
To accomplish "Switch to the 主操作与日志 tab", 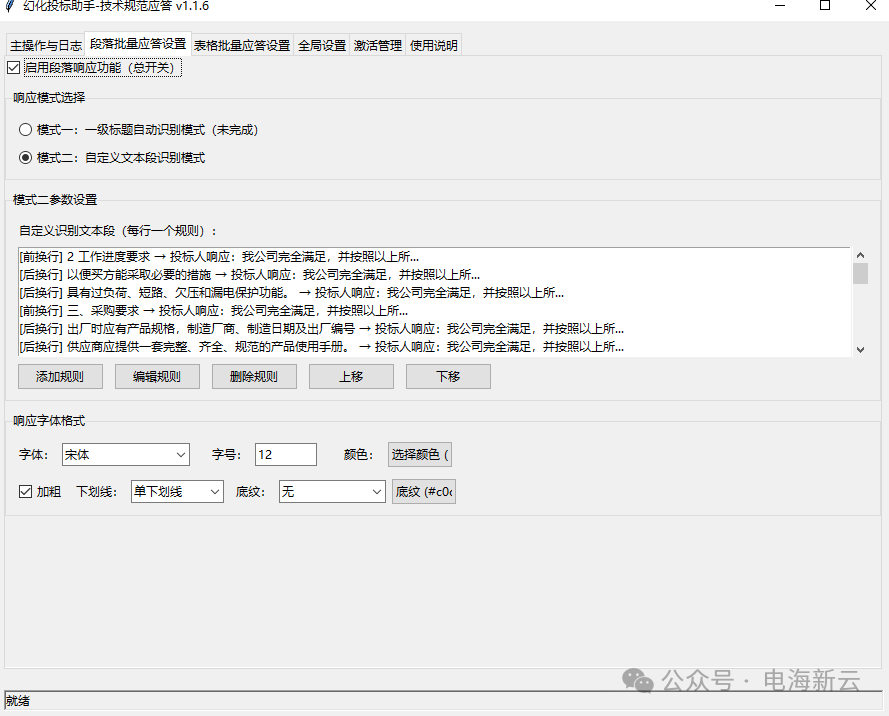I will coord(46,46).
